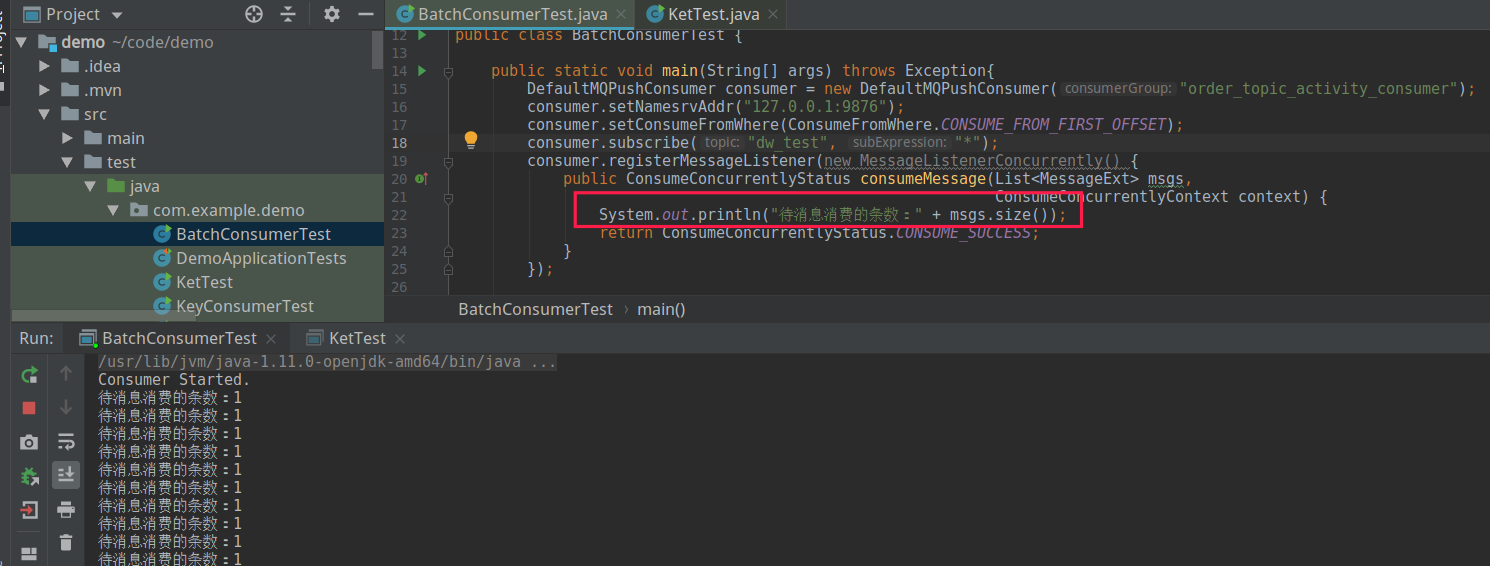Click the green run arrow beside the main method

click(422, 71)
